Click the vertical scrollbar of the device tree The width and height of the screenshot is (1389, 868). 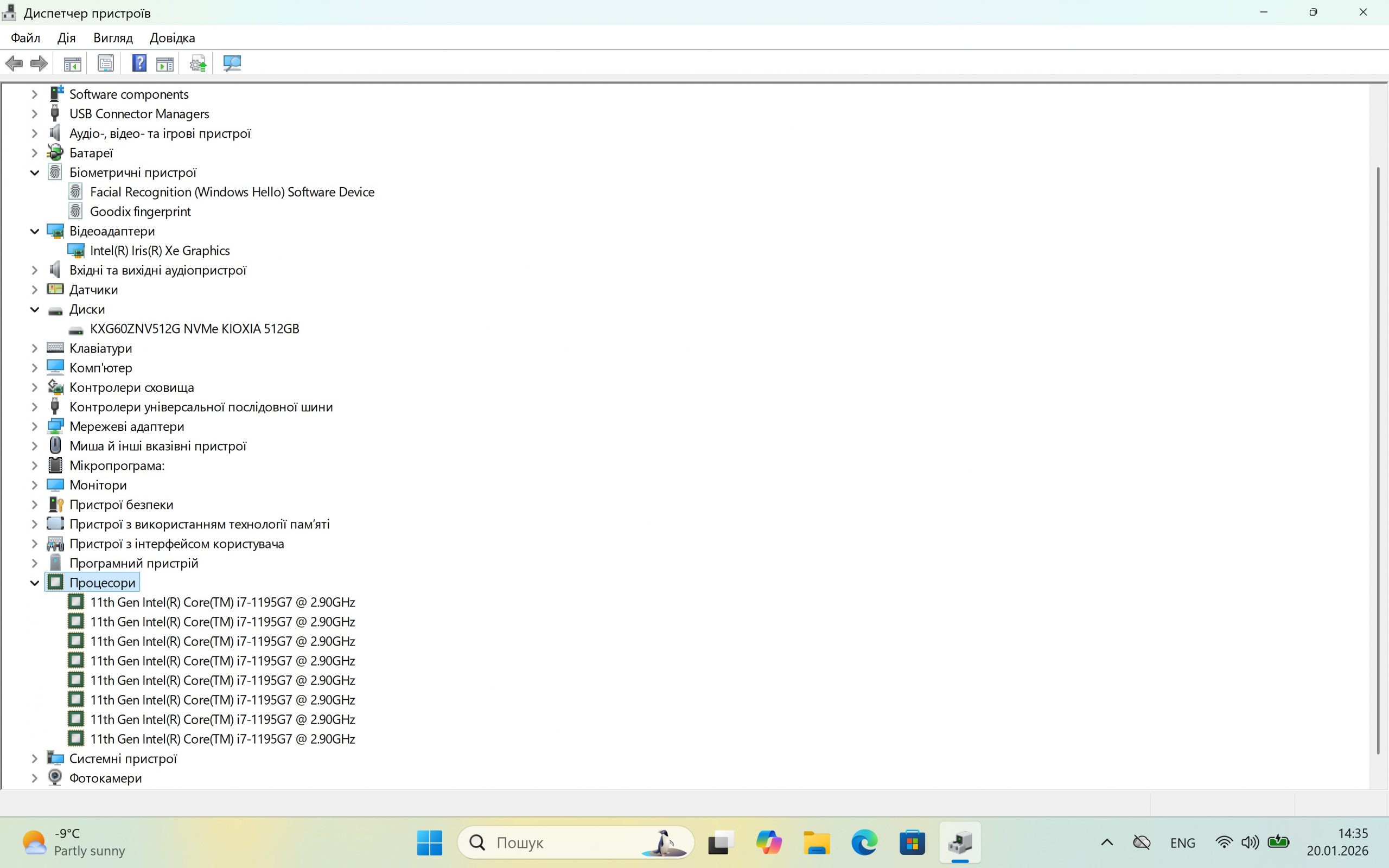pyautogui.click(x=1378, y=459)
